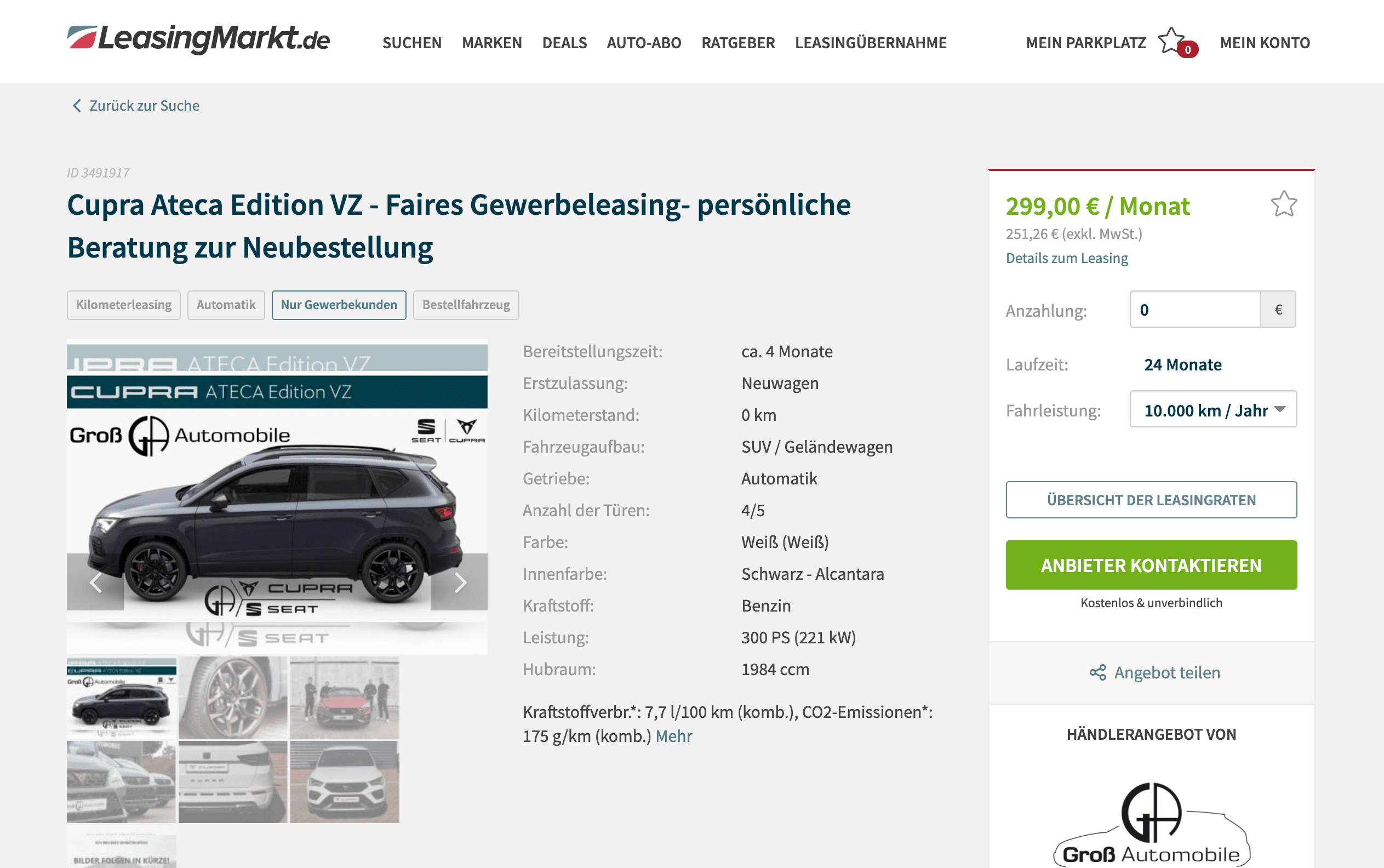
Task: Click the 300 PS (221 kW) value
Action: (798, 637)
